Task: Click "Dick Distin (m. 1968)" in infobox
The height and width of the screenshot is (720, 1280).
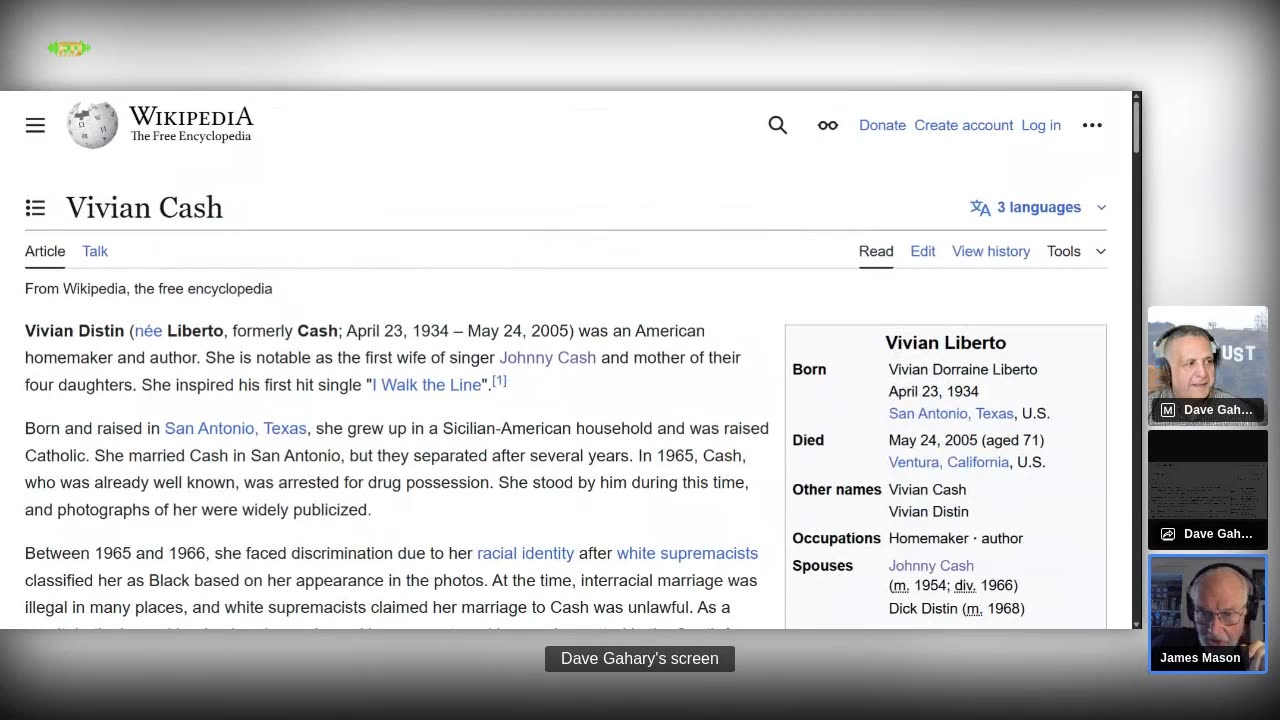Action: (956, 608)
